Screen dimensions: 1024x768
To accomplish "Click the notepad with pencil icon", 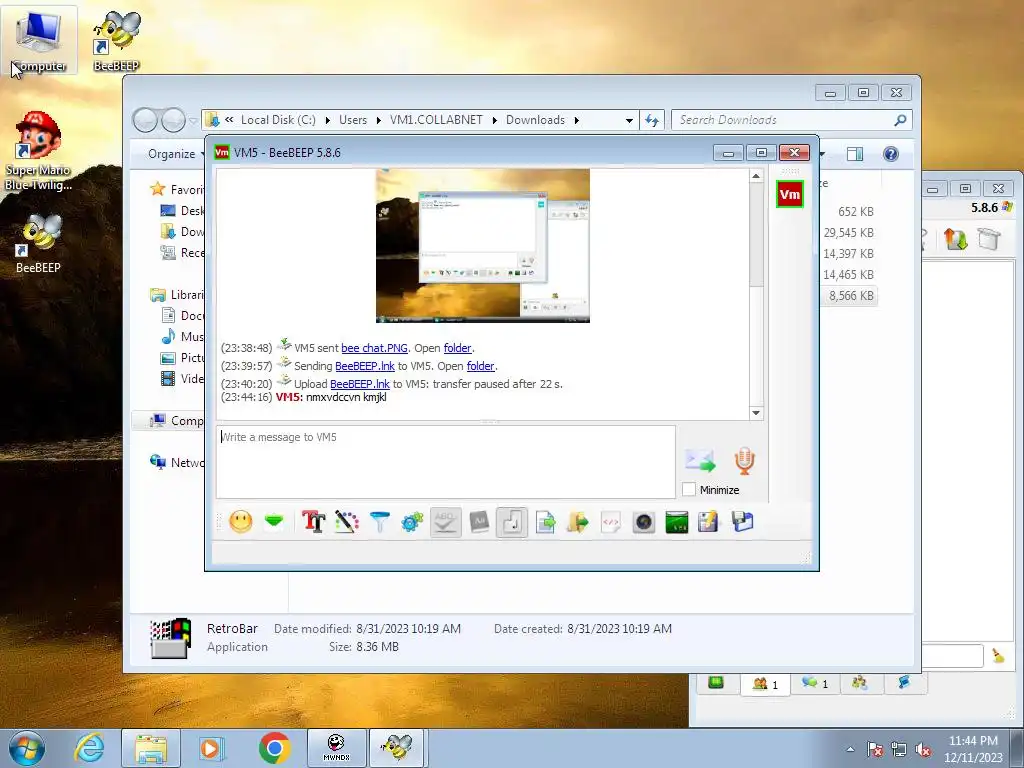I will point(709,522).
